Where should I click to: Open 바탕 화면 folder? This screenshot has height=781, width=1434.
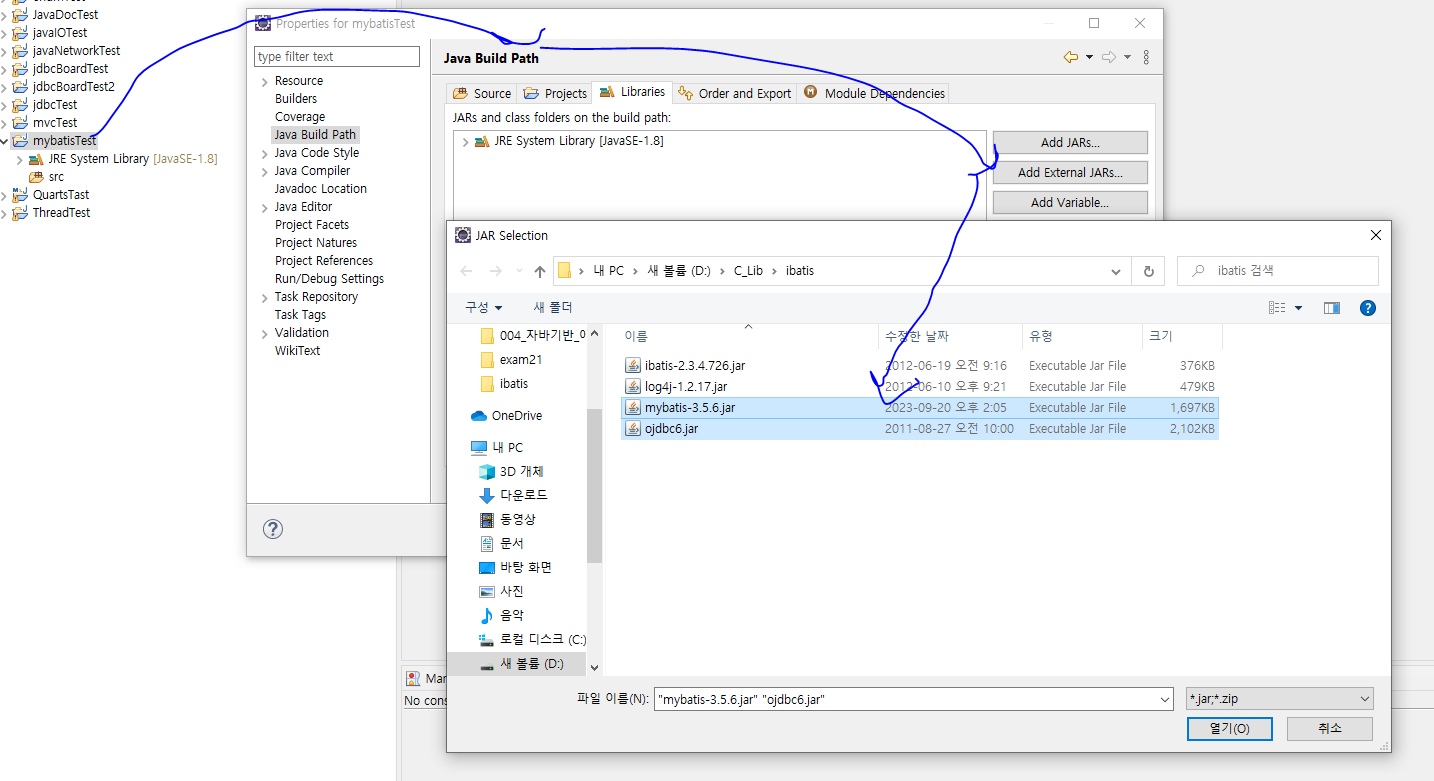tap(525, 568)
